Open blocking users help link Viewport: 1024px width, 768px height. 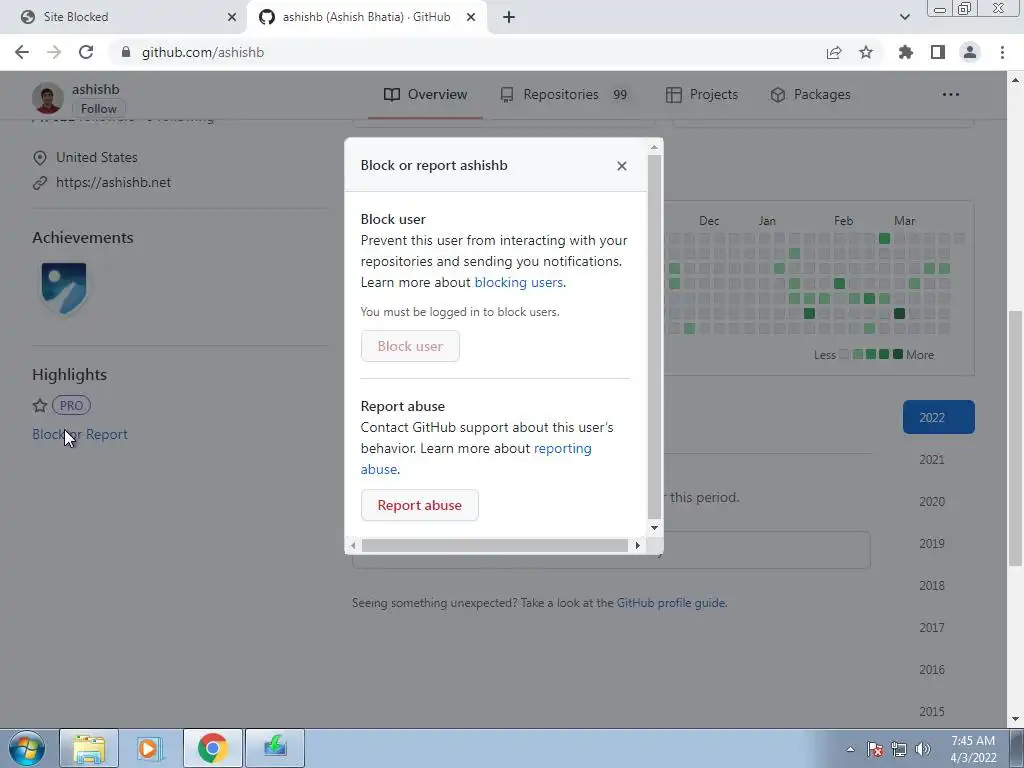[519, 283]
